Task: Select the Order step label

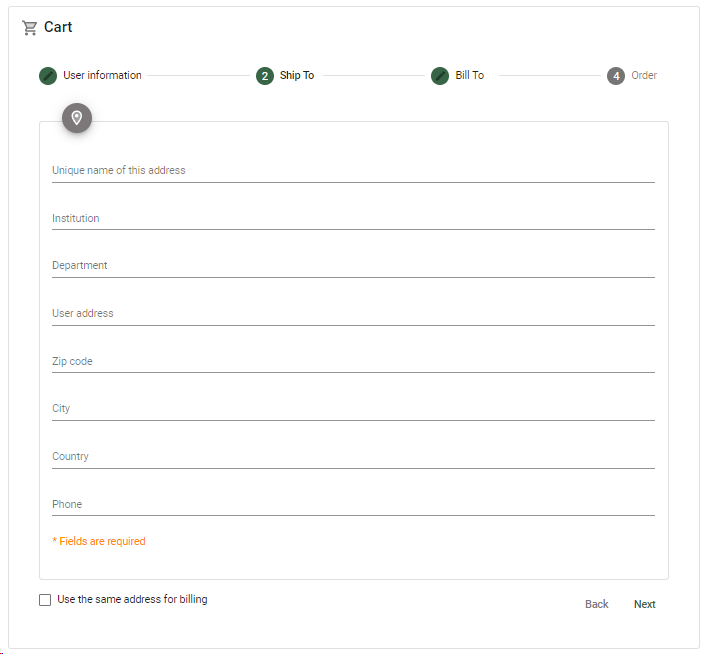Action: [644, 75]
